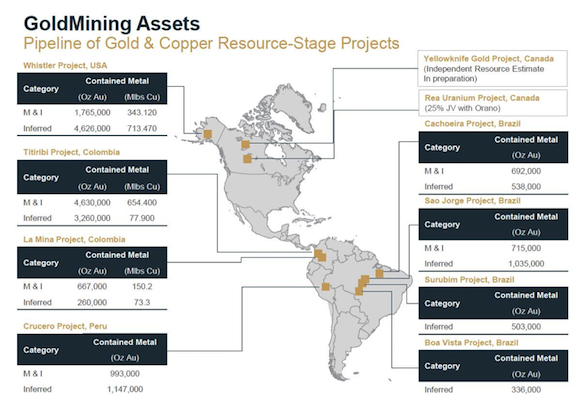575x397 pixels.
Task: Click the Titiribi Project, Colombia heading
Action: (72, 152)
